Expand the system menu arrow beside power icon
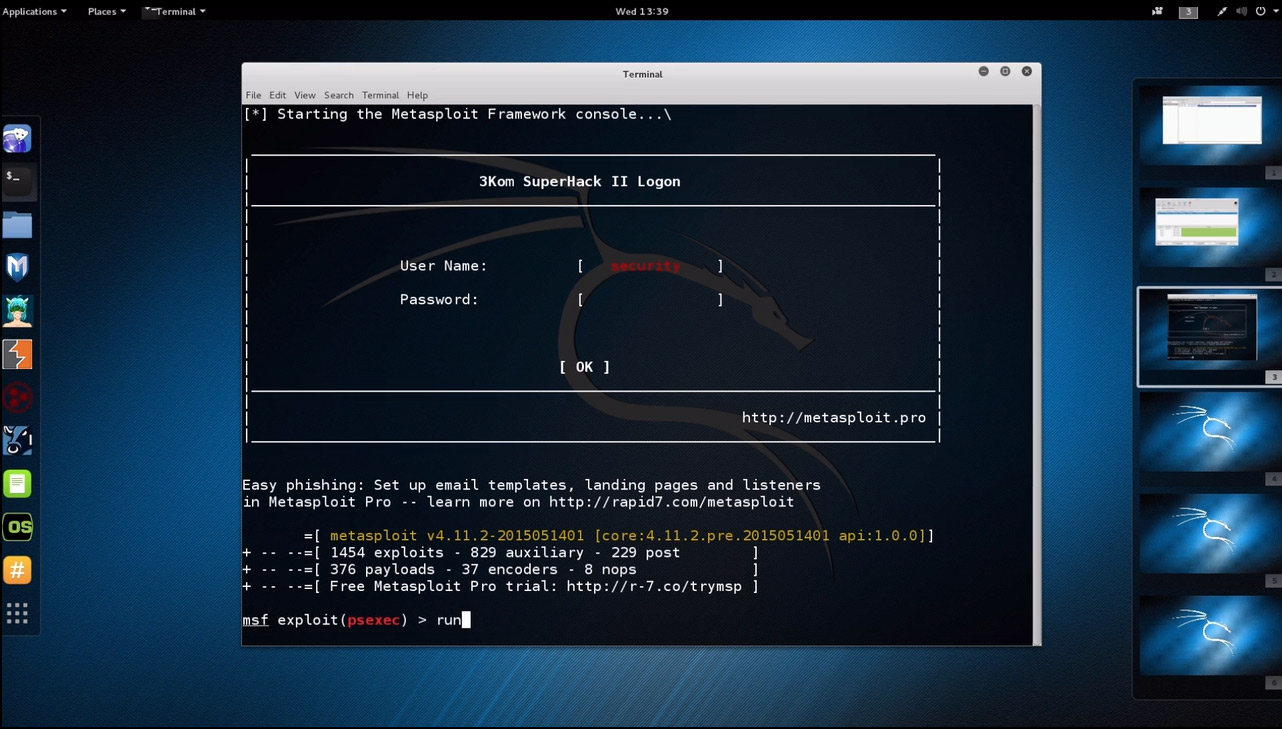The height and width of the screenshot is (729, 1282). coord(1275,12)
